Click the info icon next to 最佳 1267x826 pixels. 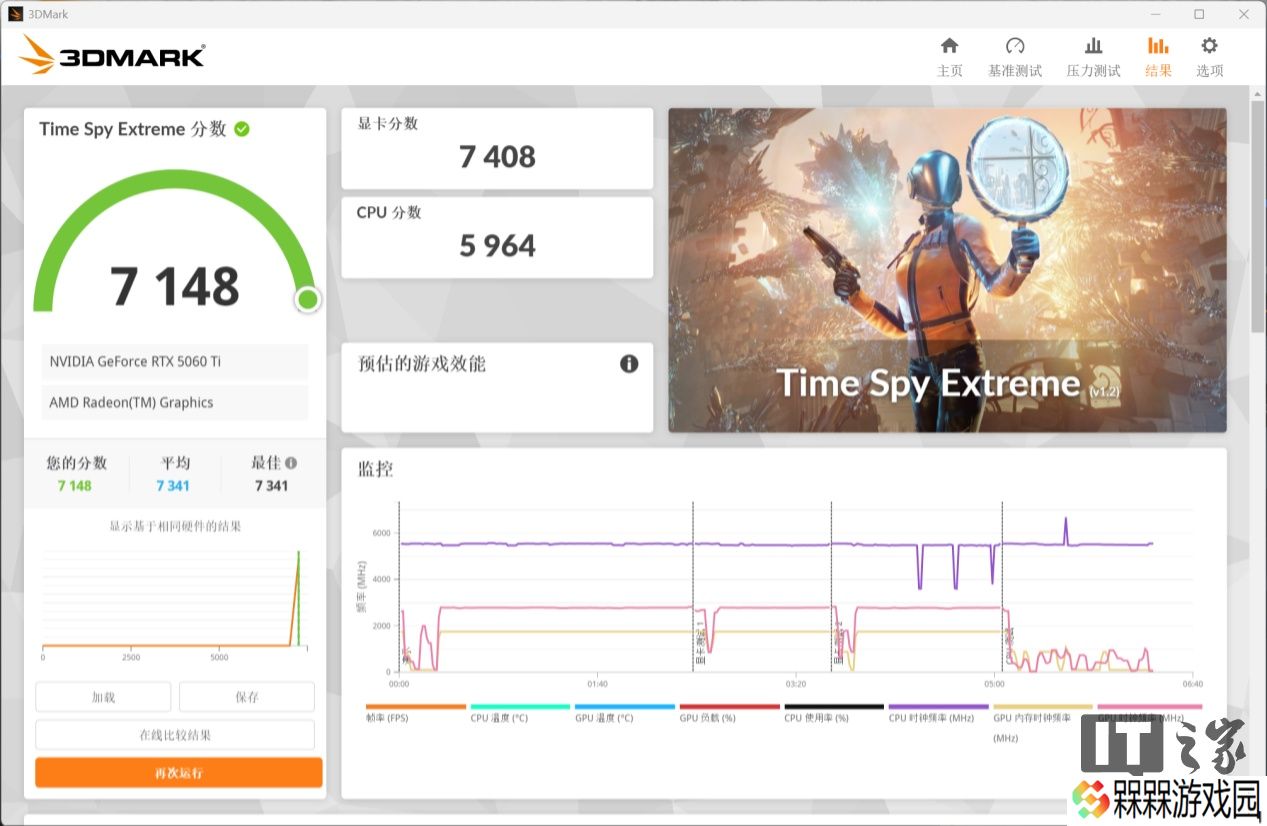click(x=291, y=463)
